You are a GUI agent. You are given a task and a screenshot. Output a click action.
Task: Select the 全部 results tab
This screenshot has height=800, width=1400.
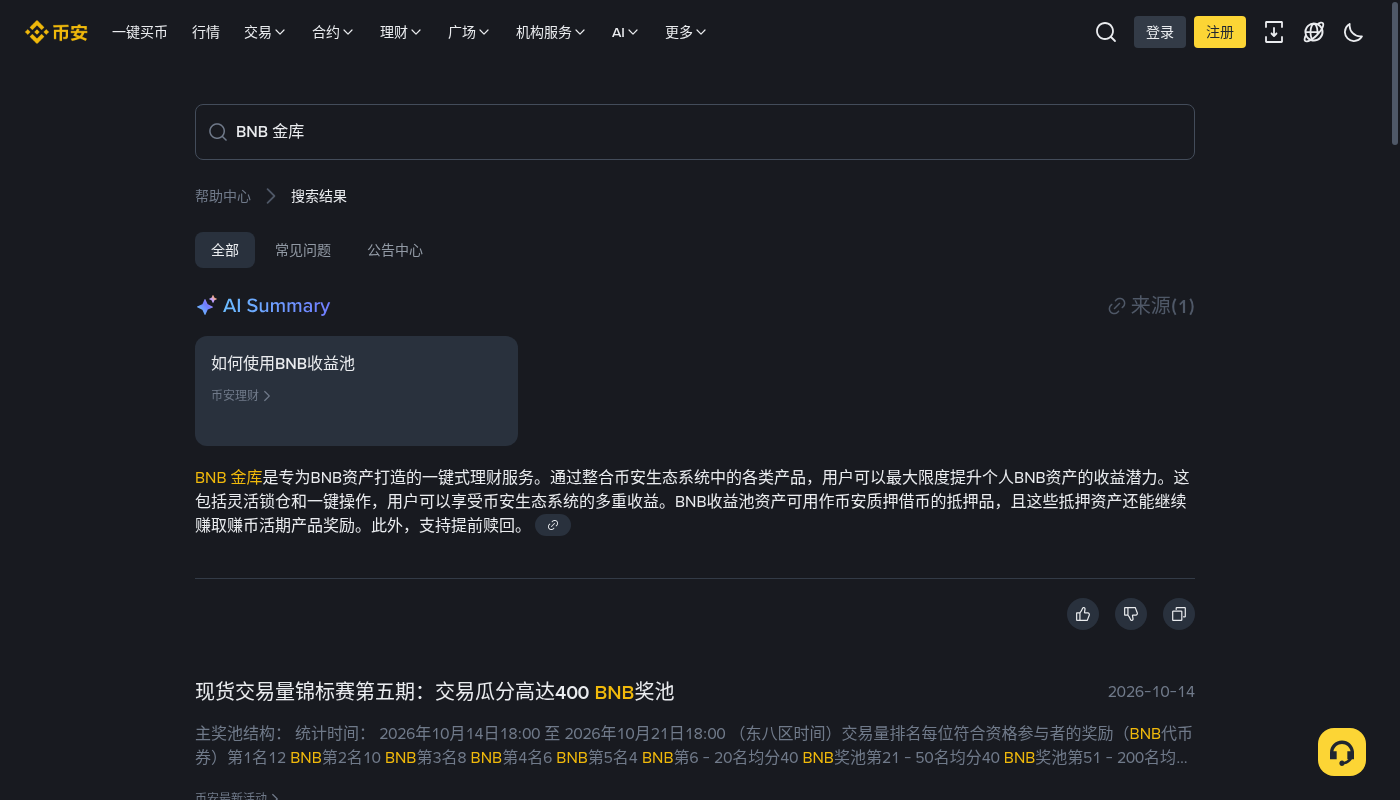[x=225, y=250]
